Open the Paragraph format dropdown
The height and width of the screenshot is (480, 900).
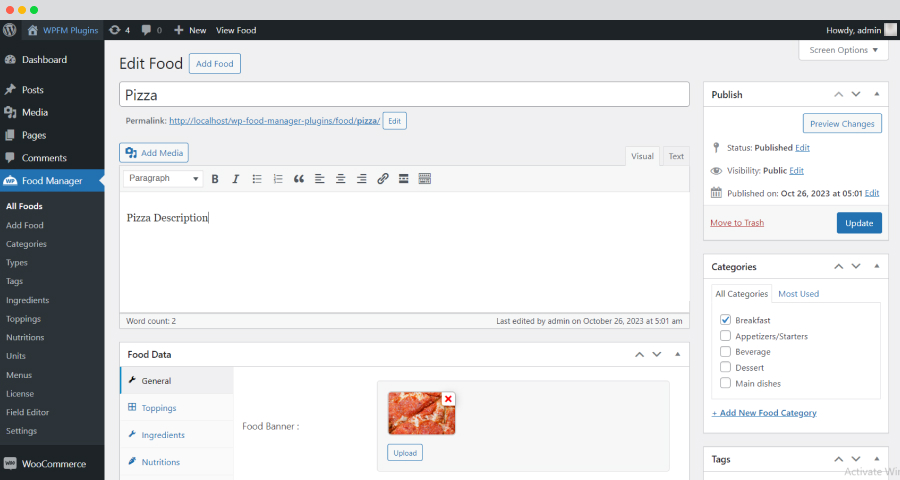pyautogui.click(x=163, y=179)
